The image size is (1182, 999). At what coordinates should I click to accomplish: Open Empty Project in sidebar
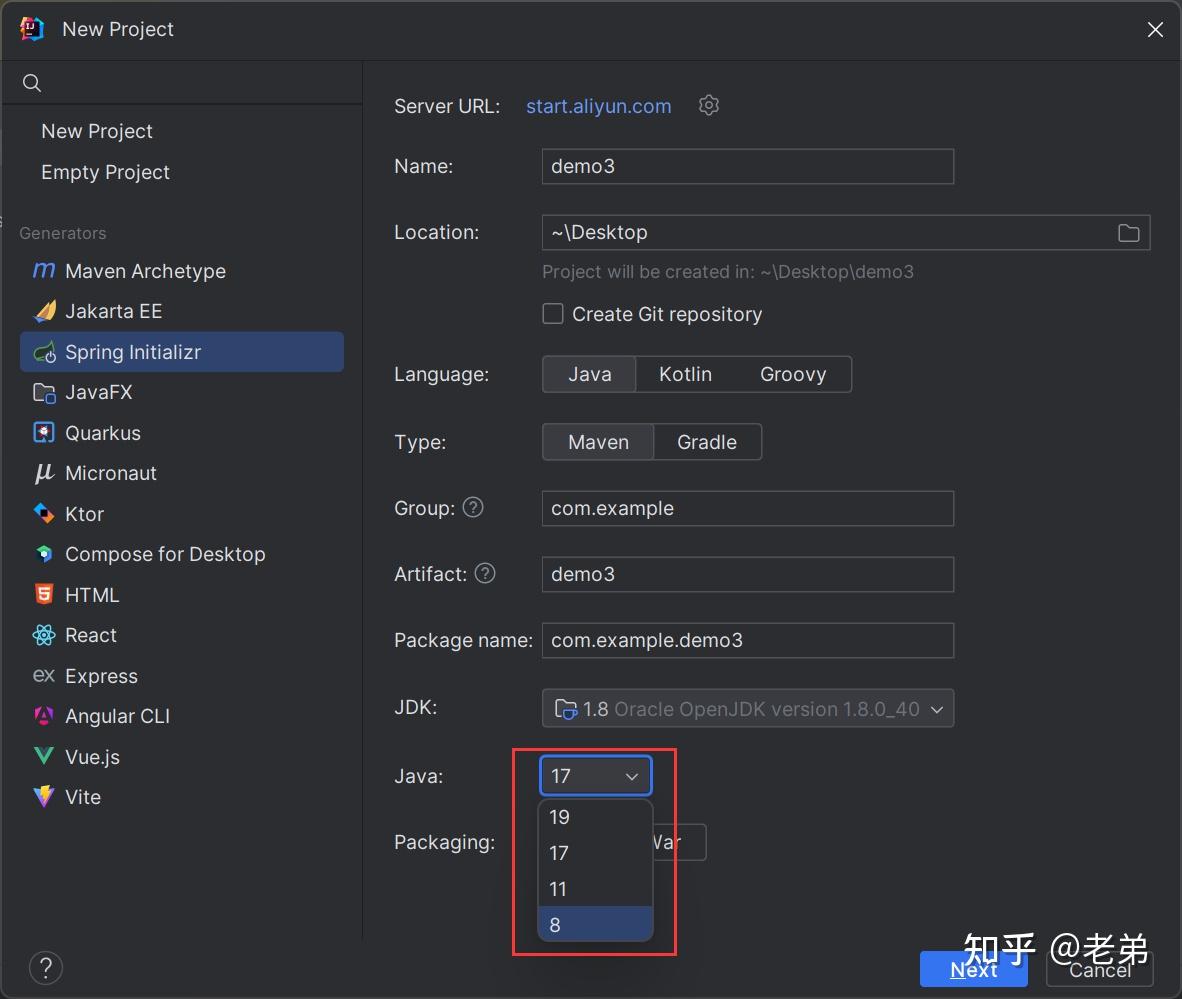click(105, 172)
